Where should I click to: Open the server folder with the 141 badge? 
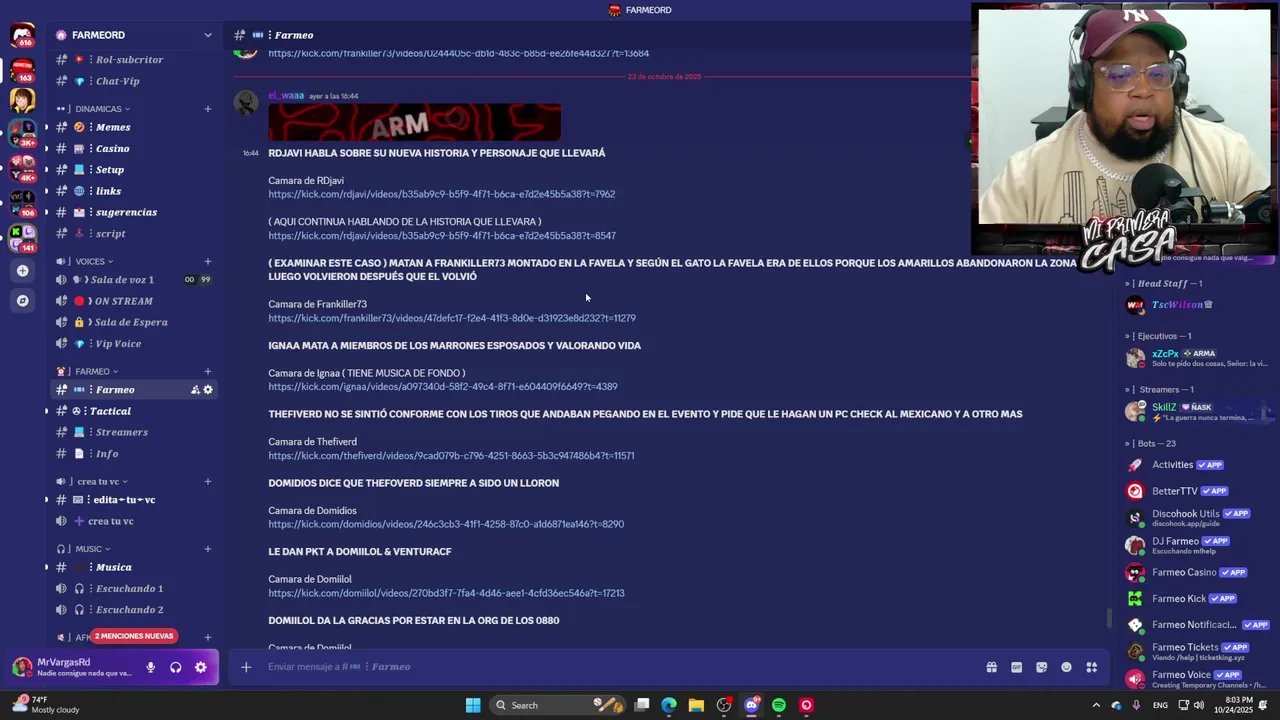22,238
